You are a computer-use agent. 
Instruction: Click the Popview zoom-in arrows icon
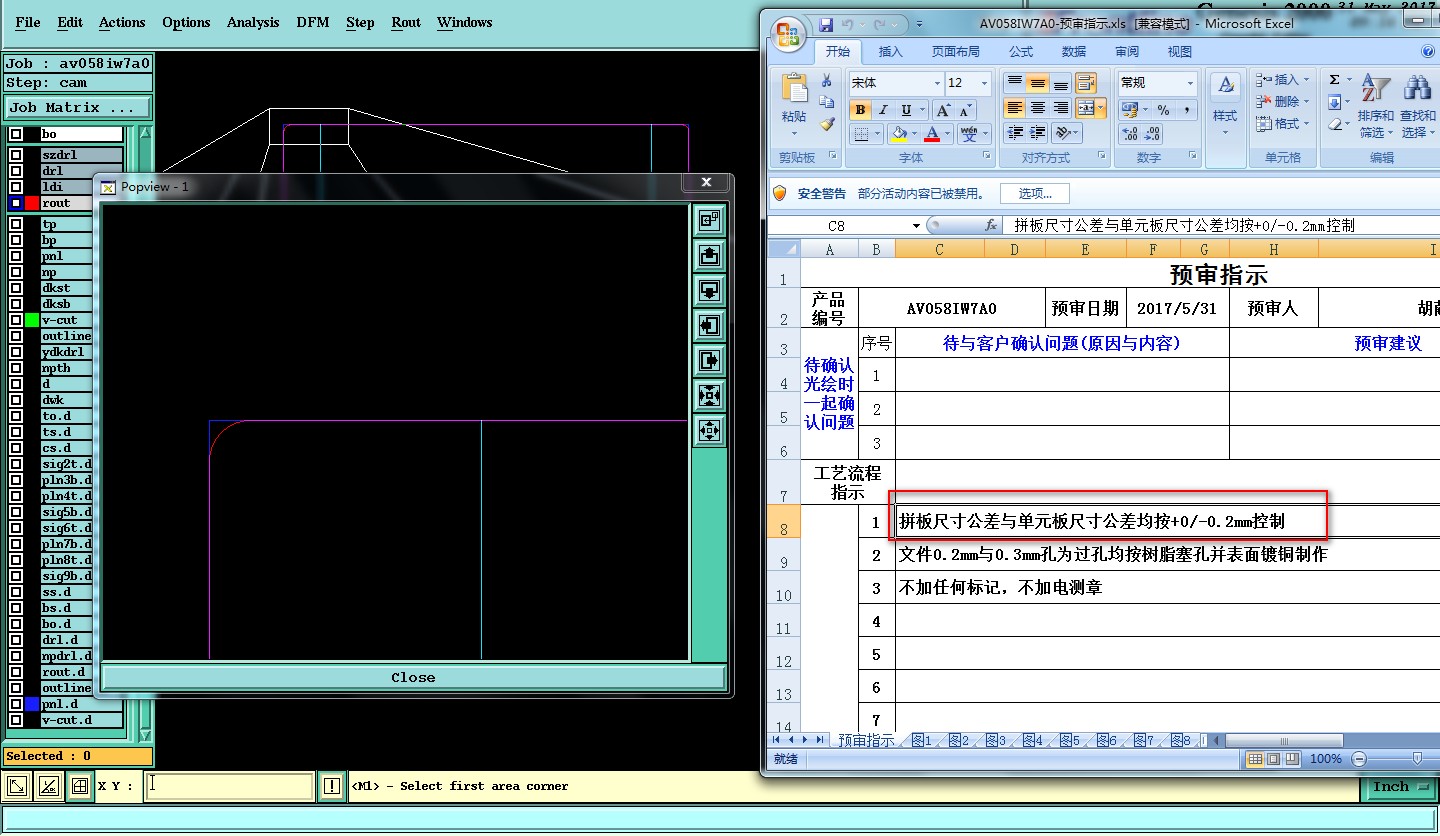click(x=709, y=396)
